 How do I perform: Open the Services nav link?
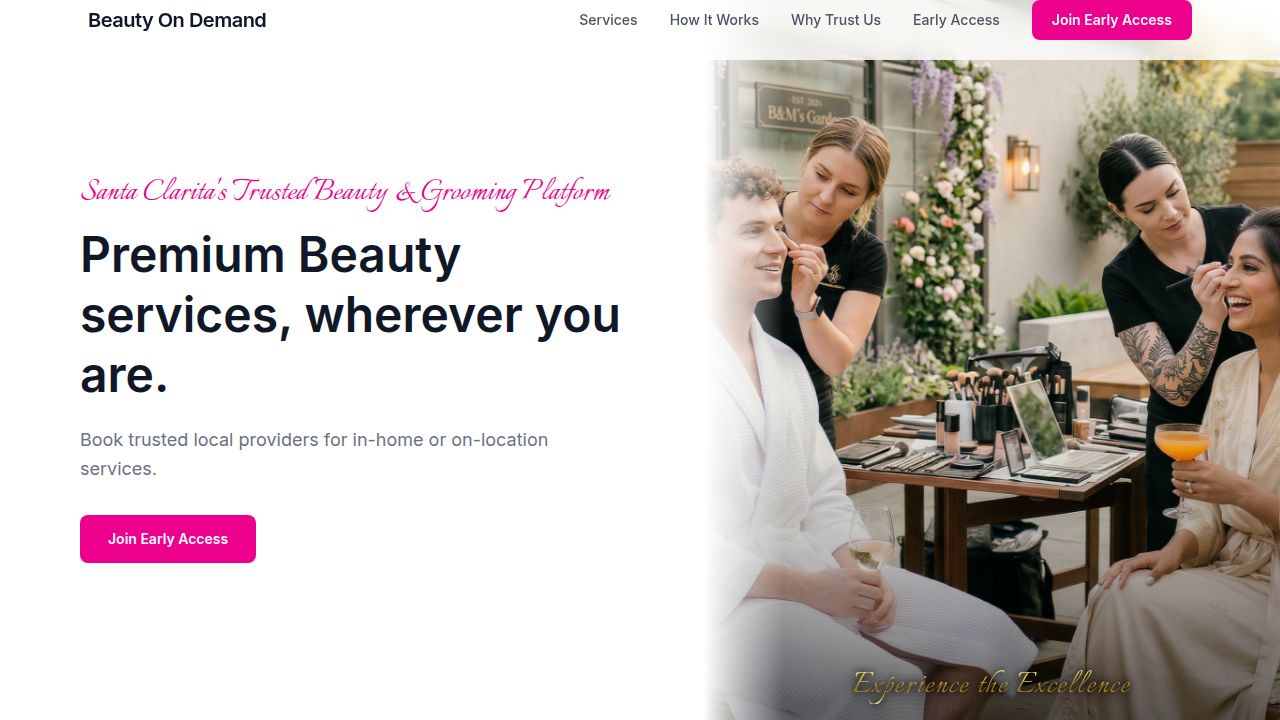click(x=608, y=20)
